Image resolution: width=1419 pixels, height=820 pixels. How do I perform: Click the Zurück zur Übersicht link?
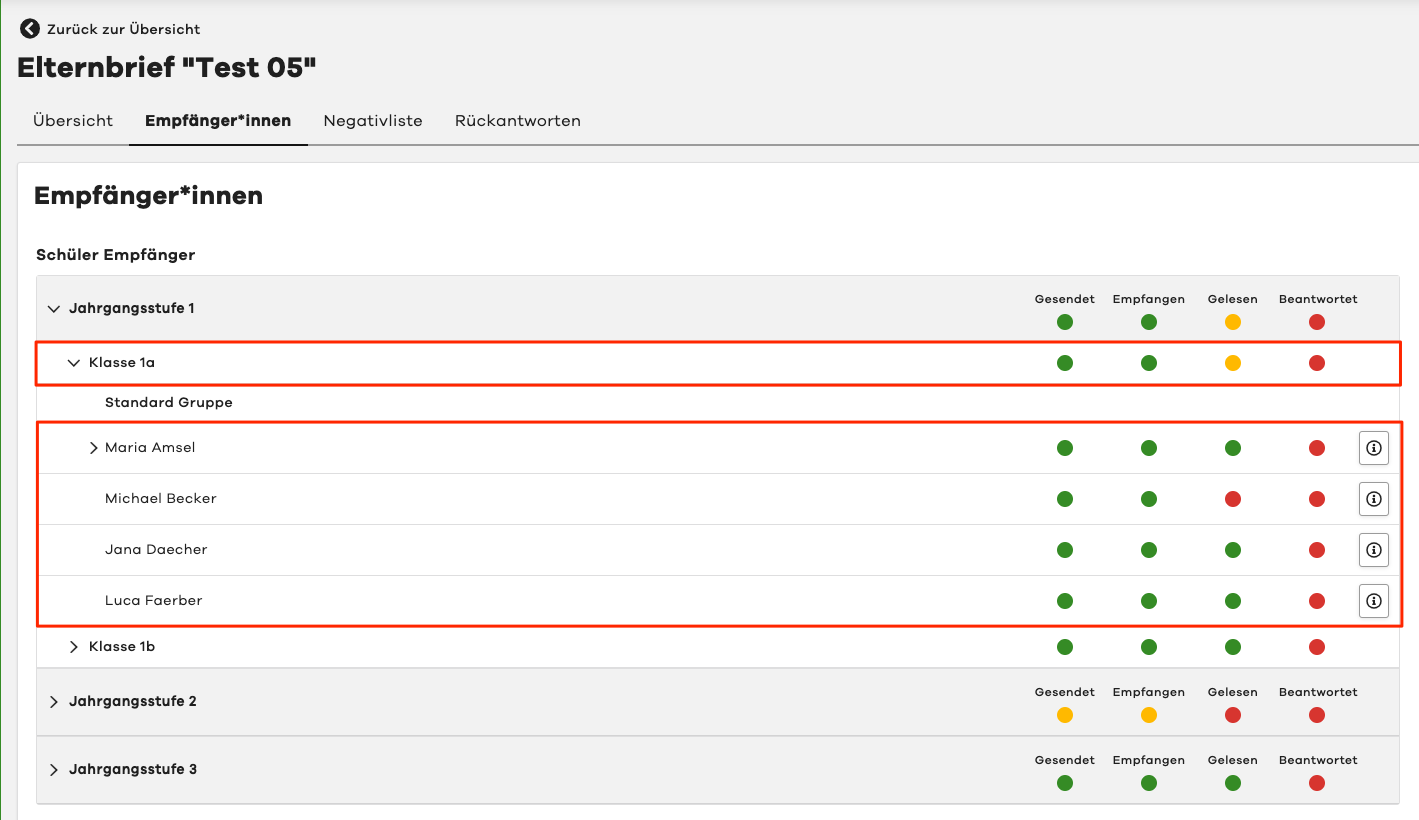pos(123,29)
